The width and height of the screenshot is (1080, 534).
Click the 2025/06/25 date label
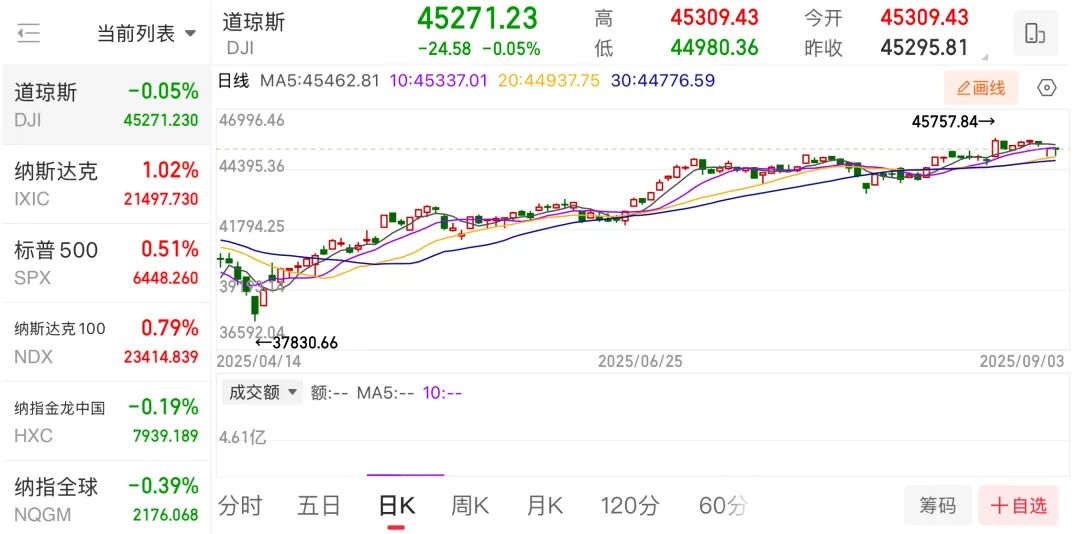pos(640,361)
